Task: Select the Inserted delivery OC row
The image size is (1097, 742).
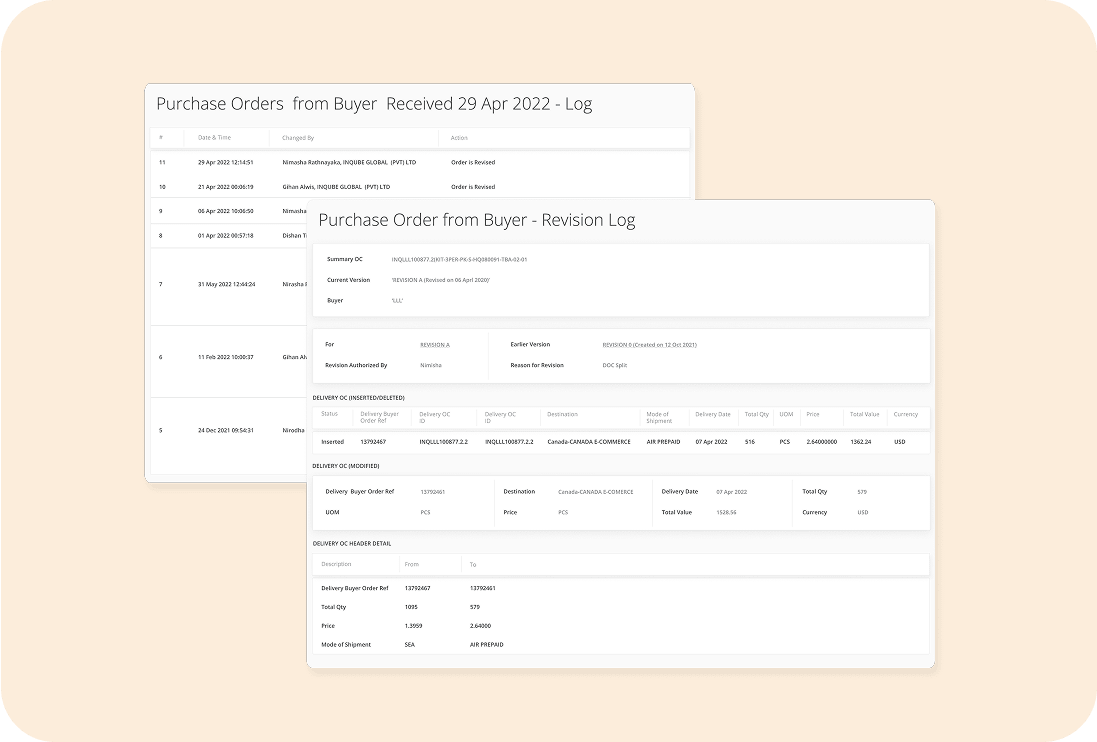Action: [x=620, y=442]
